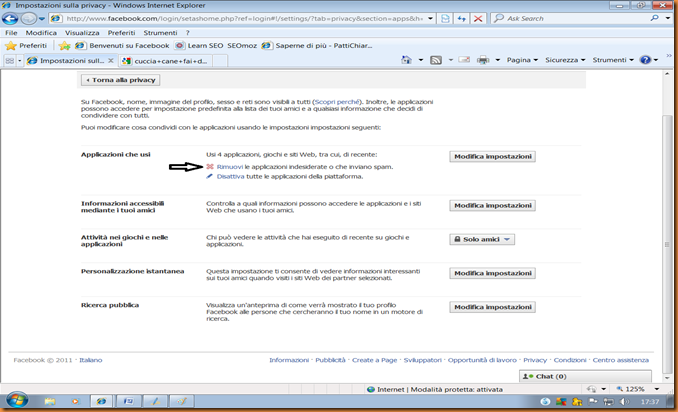The height and width of the screenshot is (412, 678).
Task: Click the Rimuovi applications link
Action: [x=230, y=167]
